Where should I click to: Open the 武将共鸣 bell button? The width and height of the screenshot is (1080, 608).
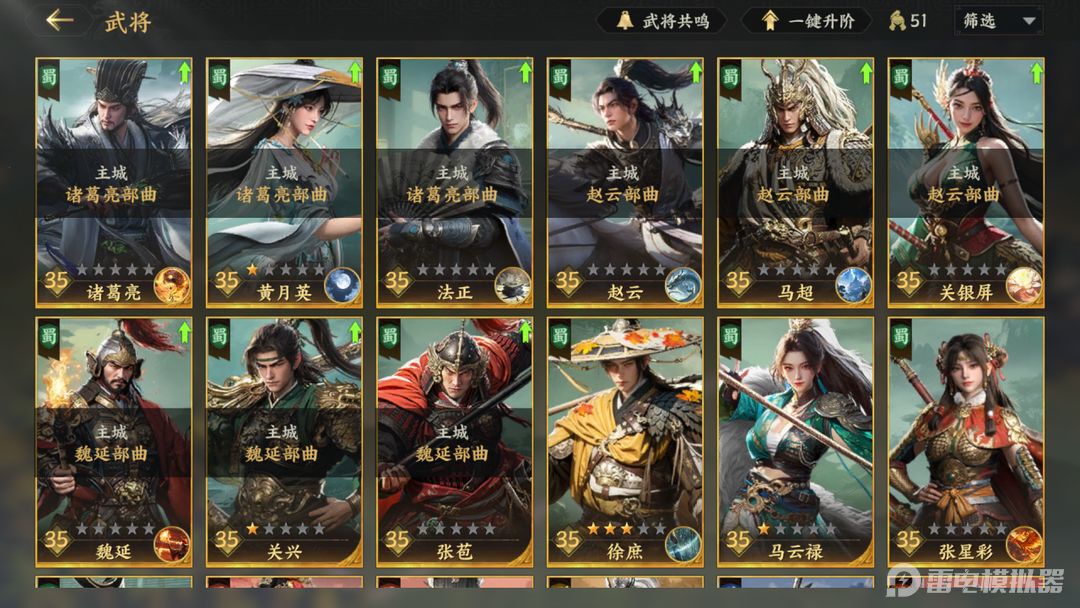663,21
